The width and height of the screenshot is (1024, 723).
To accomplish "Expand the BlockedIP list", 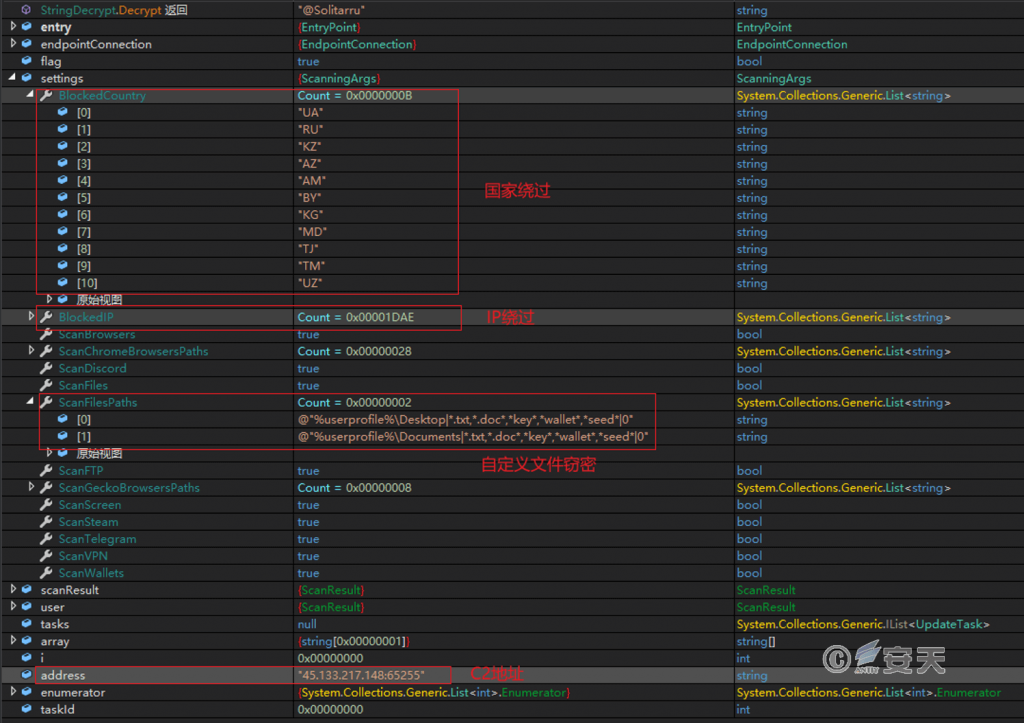I will tap(32, 317).
